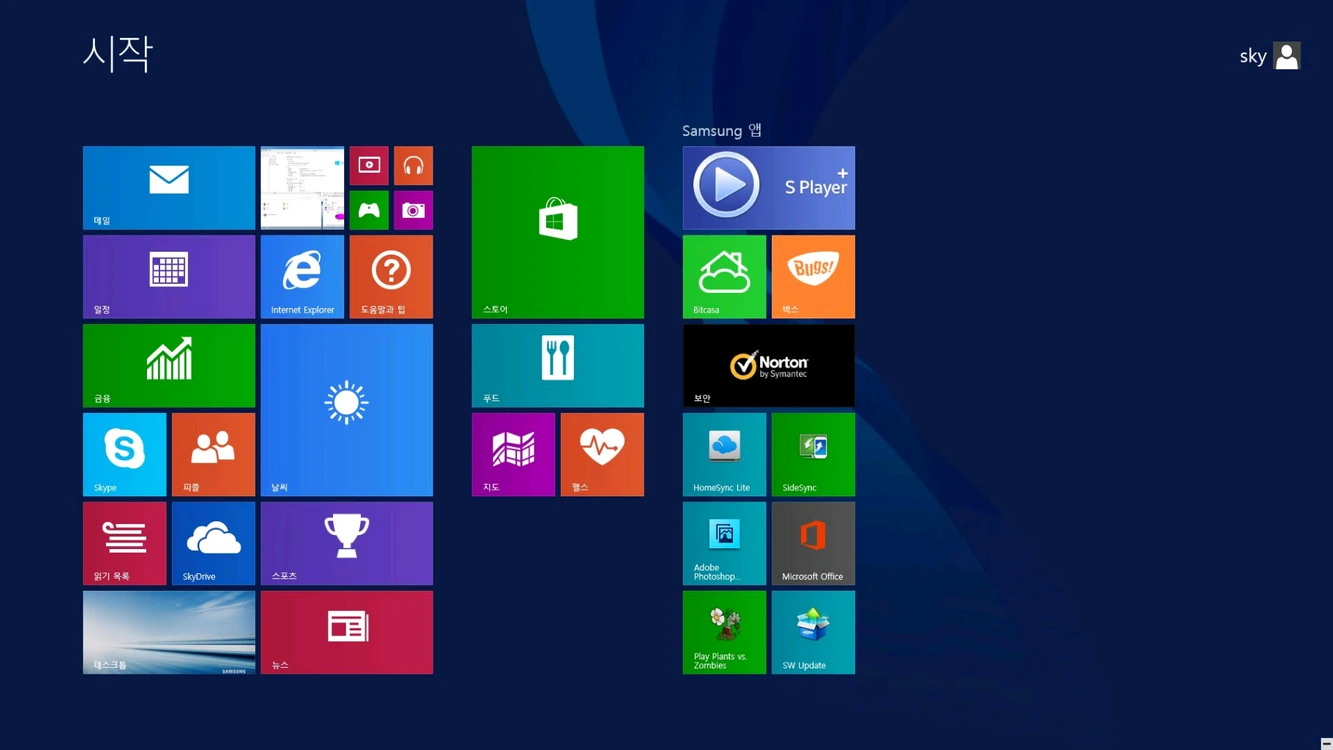Open the SkyDrive tile
The image size is (1333, 750).
213,543
